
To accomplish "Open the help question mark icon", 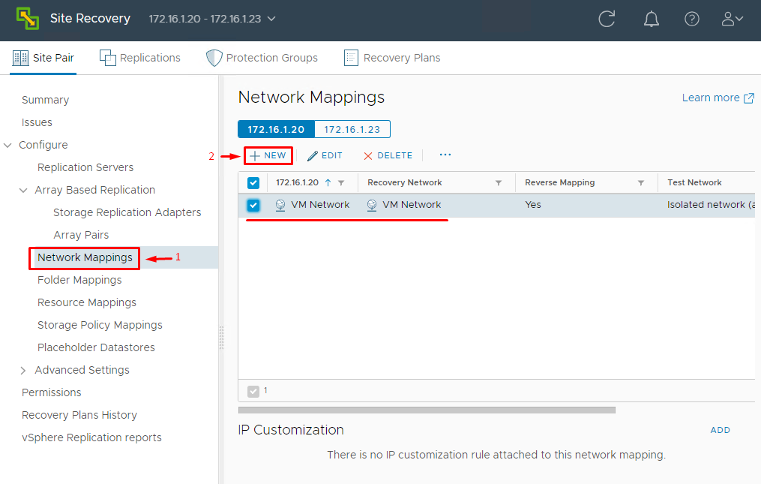I will tap(692, 19).
